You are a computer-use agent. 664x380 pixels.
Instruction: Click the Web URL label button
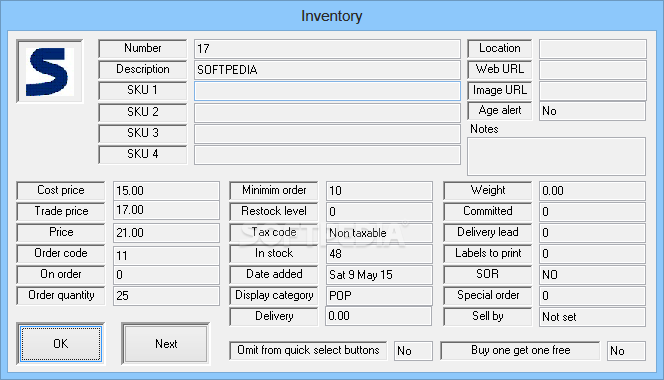point(500,69)
